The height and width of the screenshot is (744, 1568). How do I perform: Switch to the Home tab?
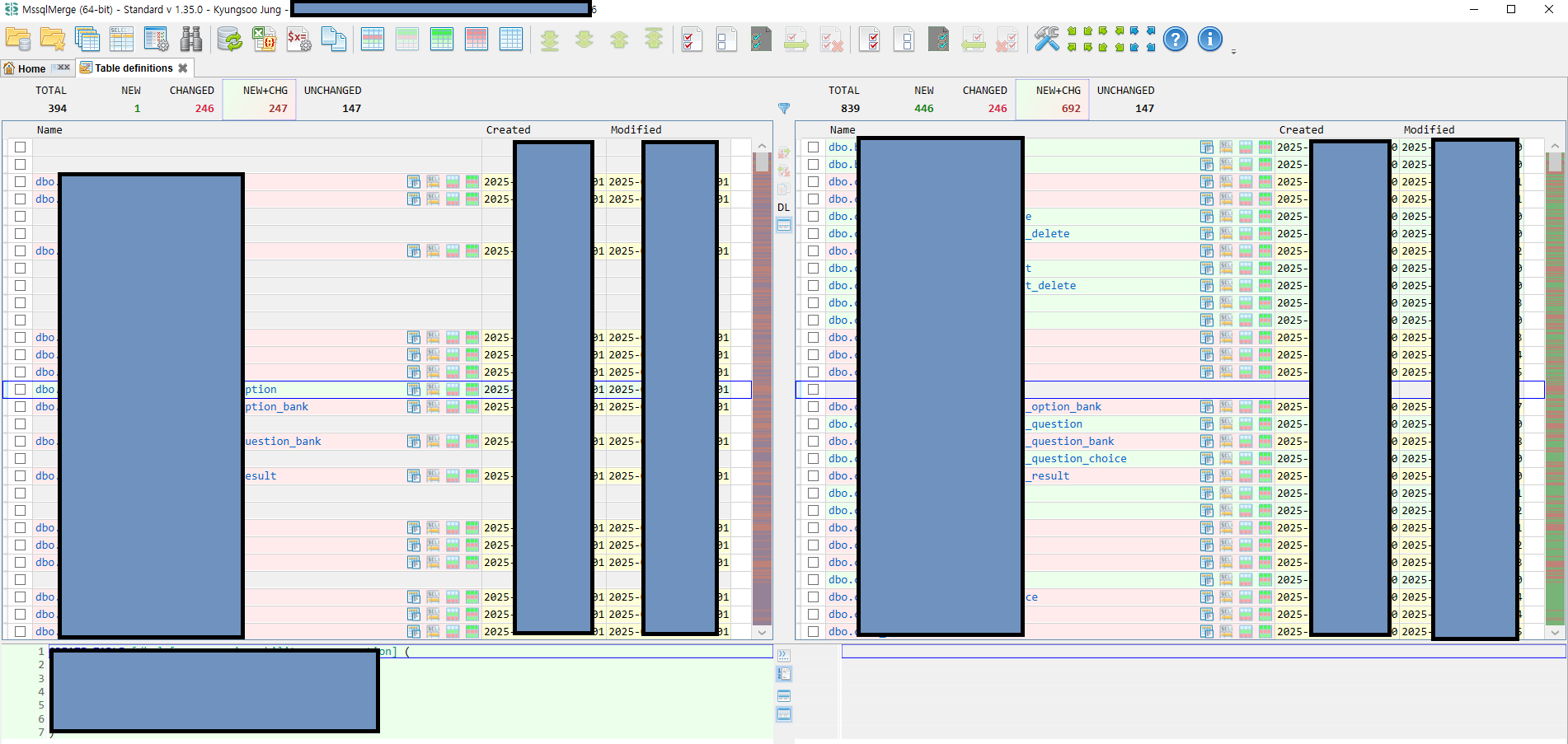[x=25, y=68]
